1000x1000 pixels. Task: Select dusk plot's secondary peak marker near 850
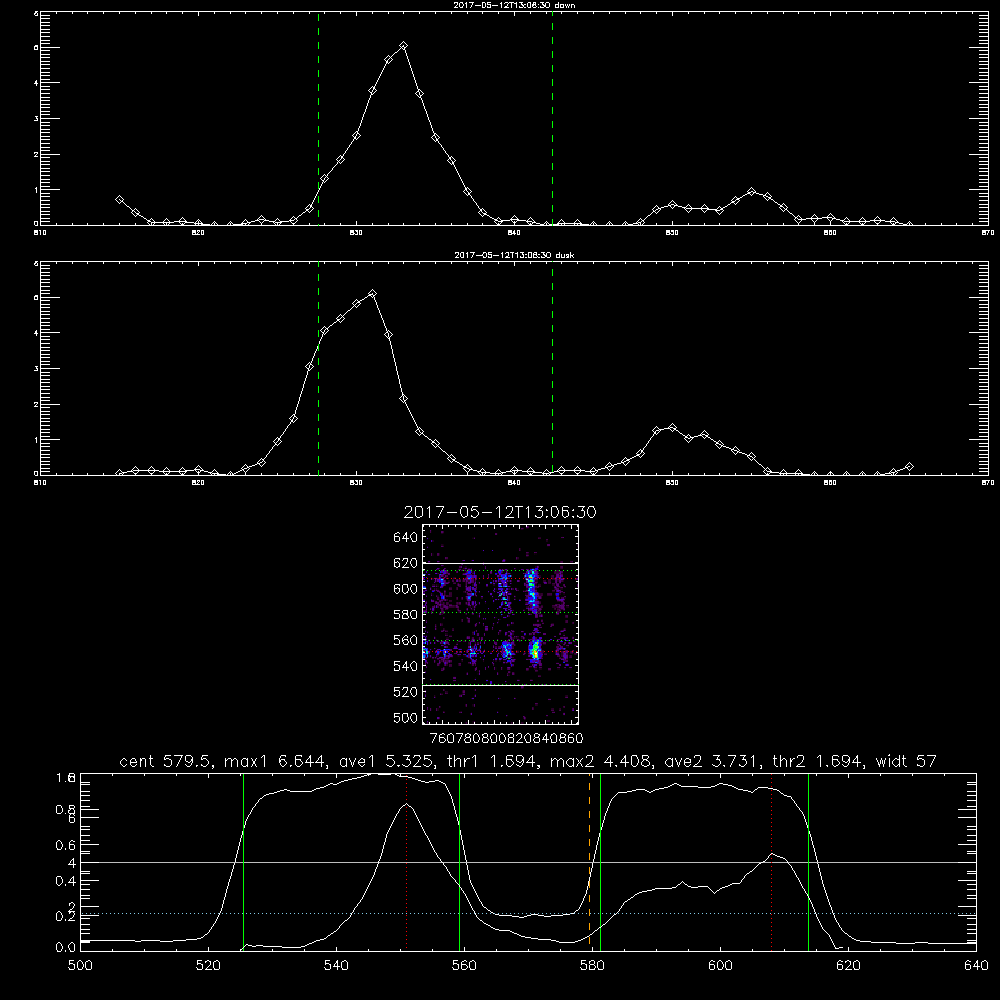[x=672, y=427]
